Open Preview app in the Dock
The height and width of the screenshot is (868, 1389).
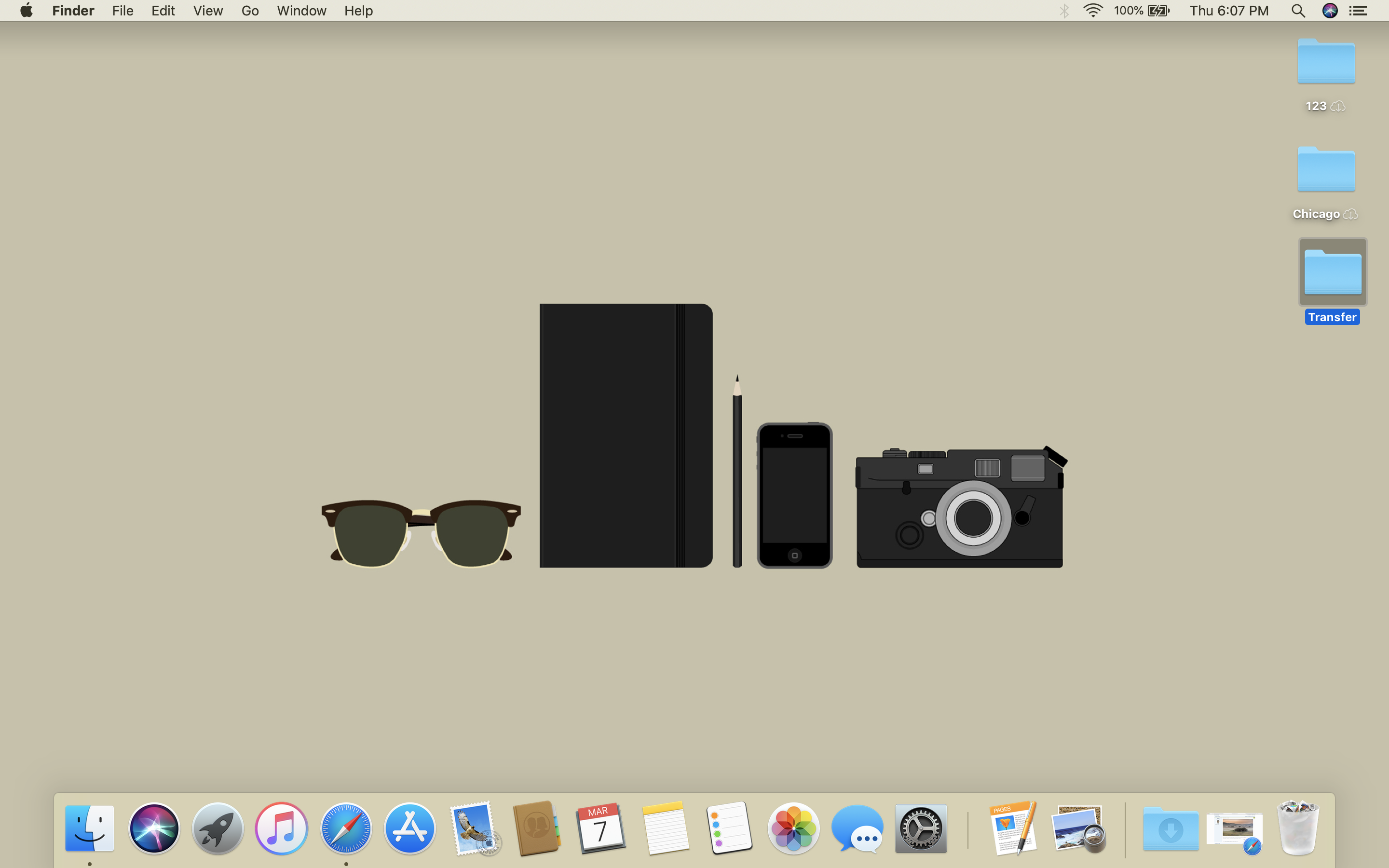click(x=1078, y=828)
